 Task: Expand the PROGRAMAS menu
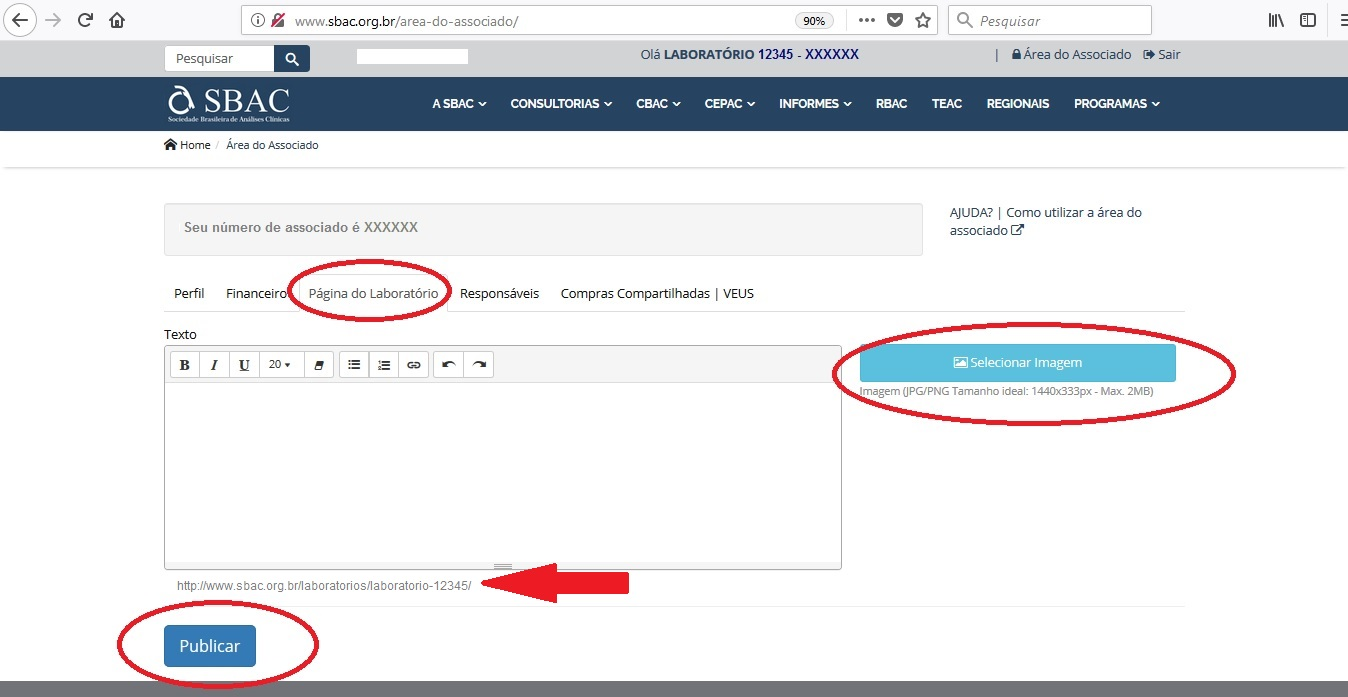pos(1117,103)
